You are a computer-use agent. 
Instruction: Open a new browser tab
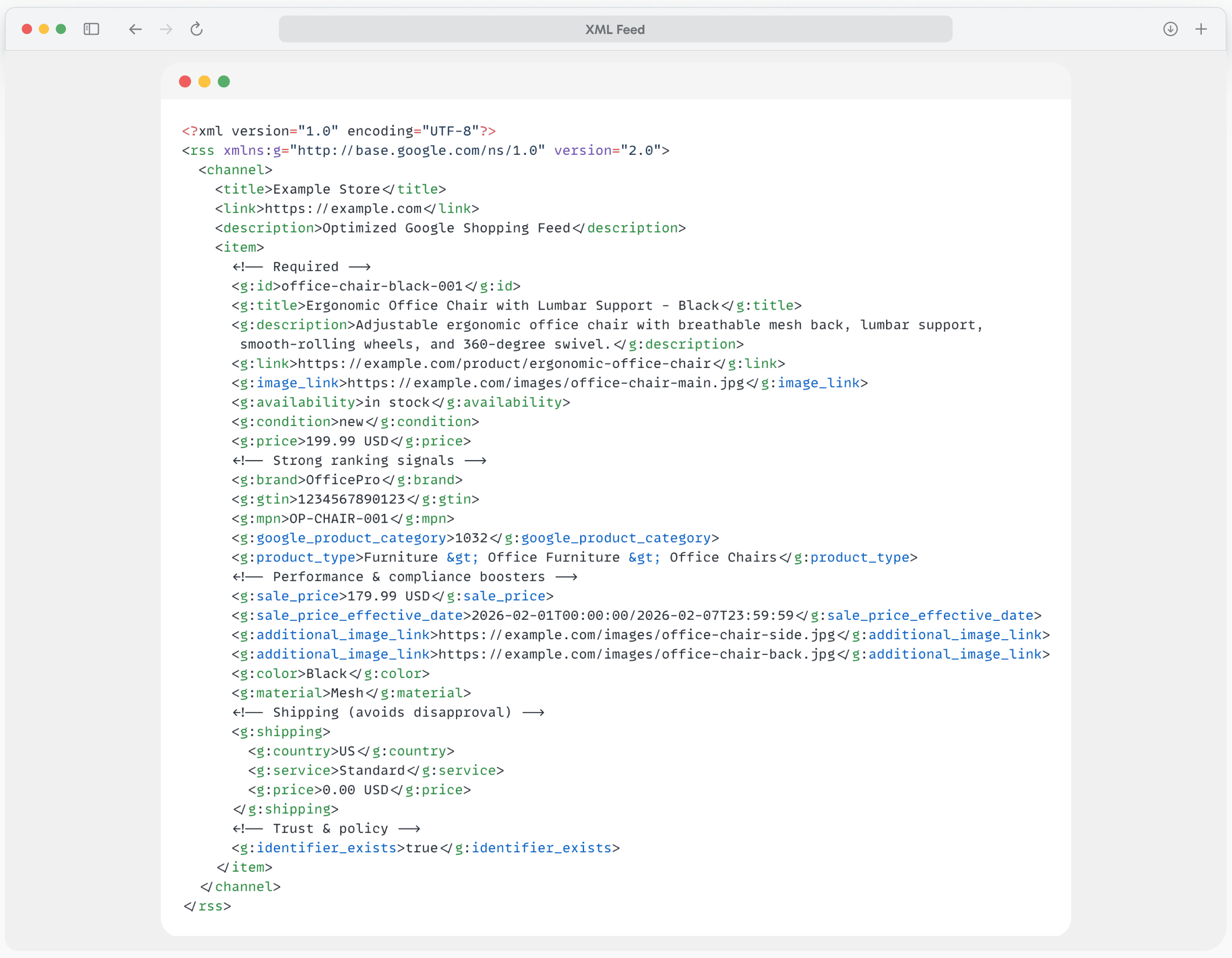[x=1201, y=29]
